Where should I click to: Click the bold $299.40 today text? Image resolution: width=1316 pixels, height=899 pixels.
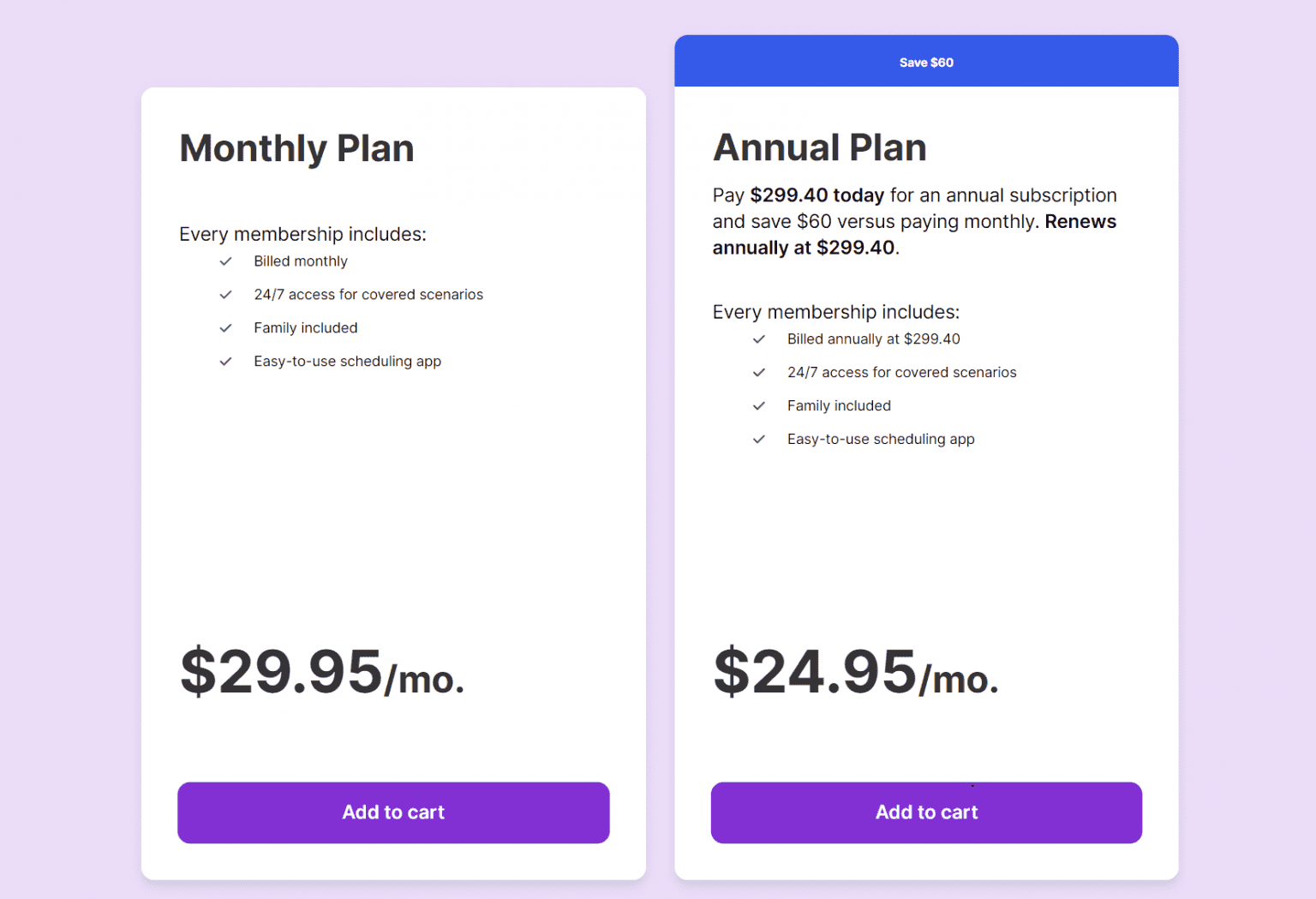click(818, 195)
